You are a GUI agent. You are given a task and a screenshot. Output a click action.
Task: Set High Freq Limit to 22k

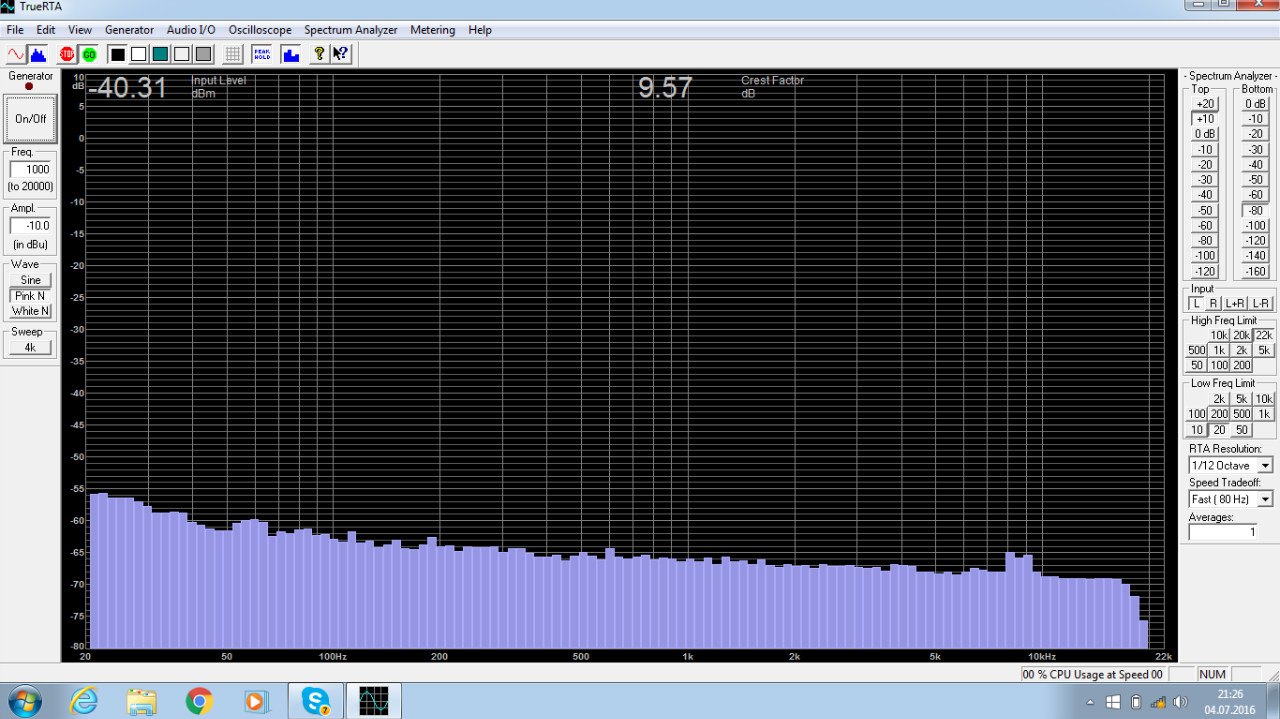[x=1264, y=336]
